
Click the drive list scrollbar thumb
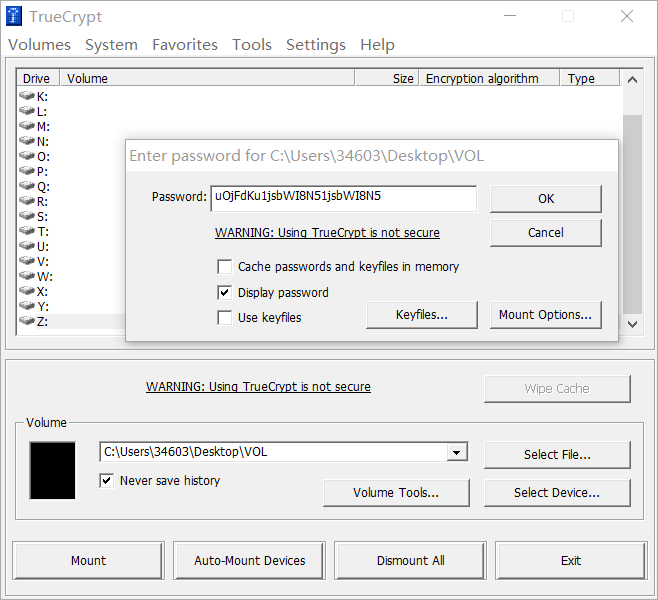point(632,214)
